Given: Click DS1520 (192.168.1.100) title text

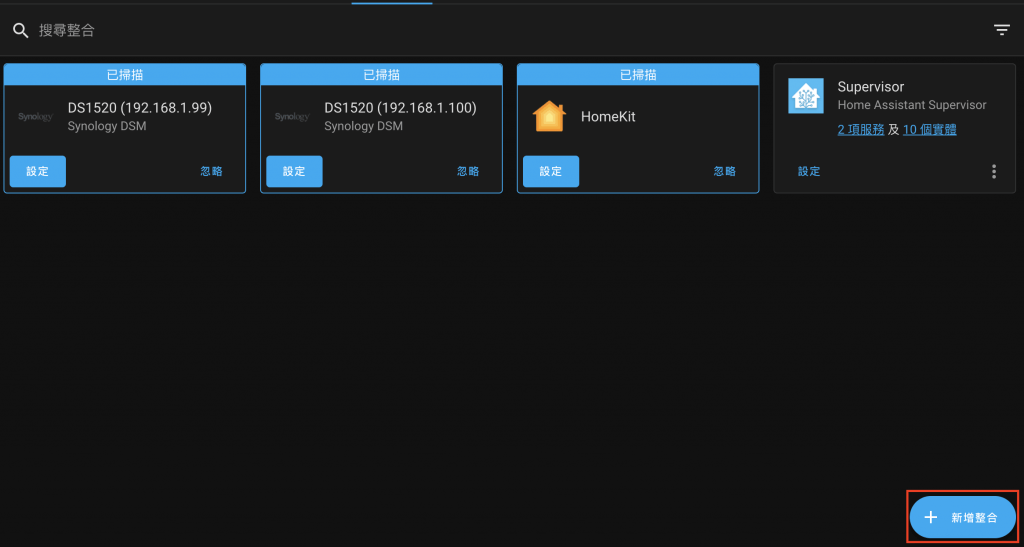Looking at the screenshot, I should point(400,108).
